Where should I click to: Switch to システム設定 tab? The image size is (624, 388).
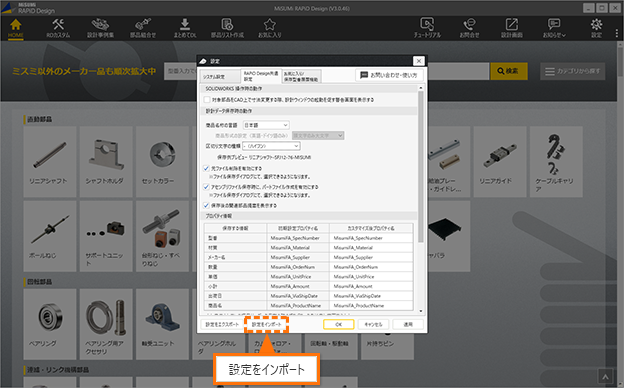coord(220,76)
